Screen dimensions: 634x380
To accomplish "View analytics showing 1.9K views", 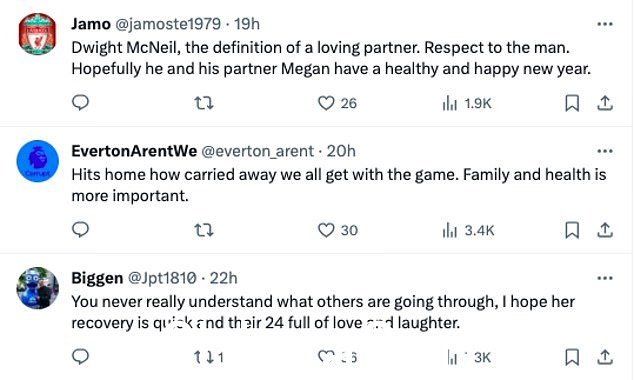I will 467,103.
